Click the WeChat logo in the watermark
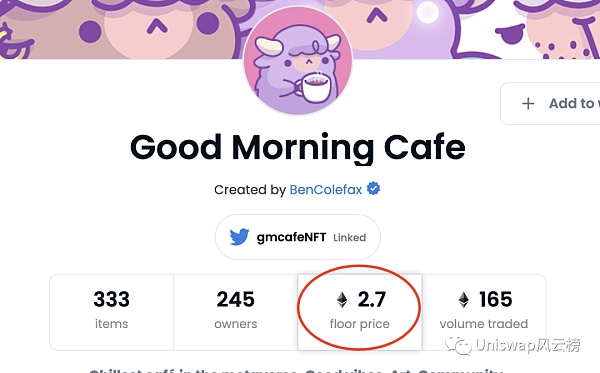600x373 pixels. [458, 345]
